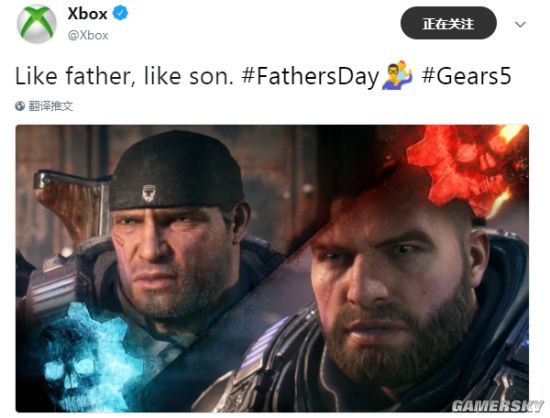Click the globe icon beside 翻译推文
This screenshot has width=550, height=418.
pos(20,106)
